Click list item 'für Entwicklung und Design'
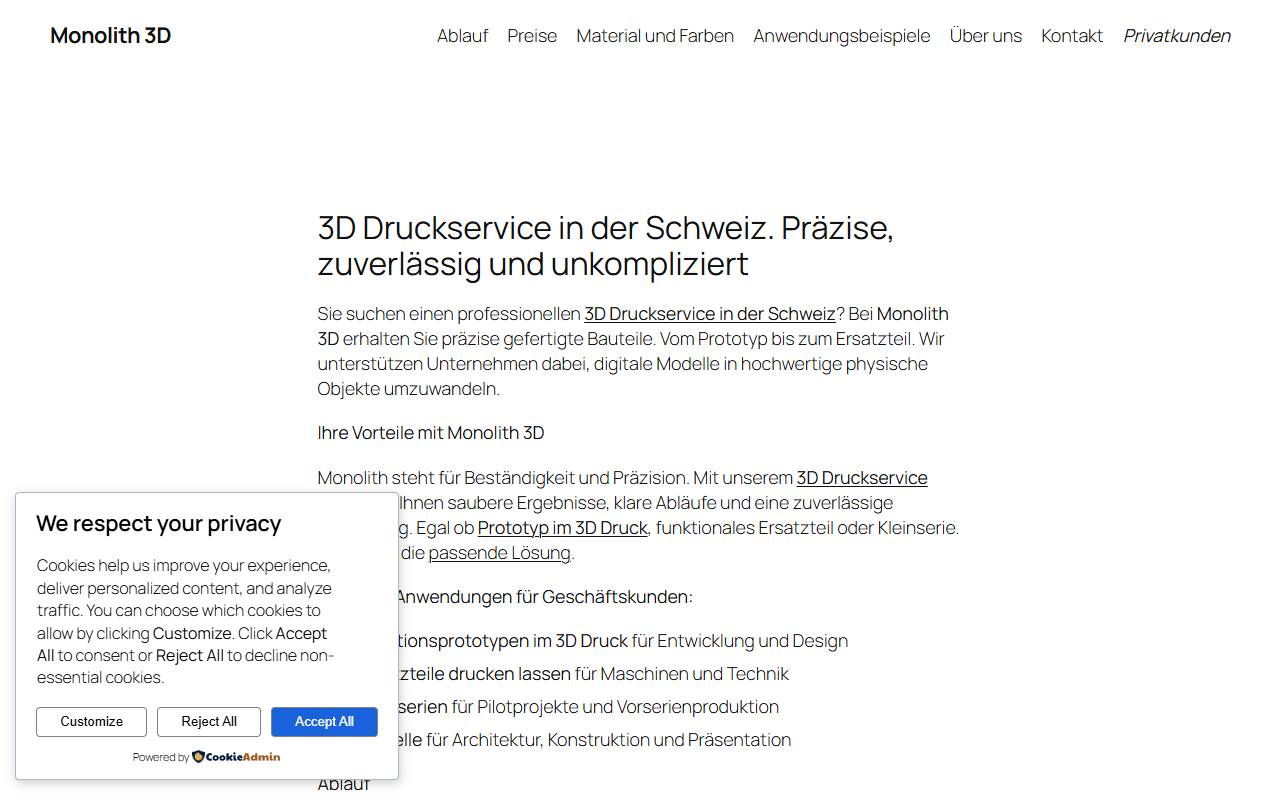 click(740, 641)
